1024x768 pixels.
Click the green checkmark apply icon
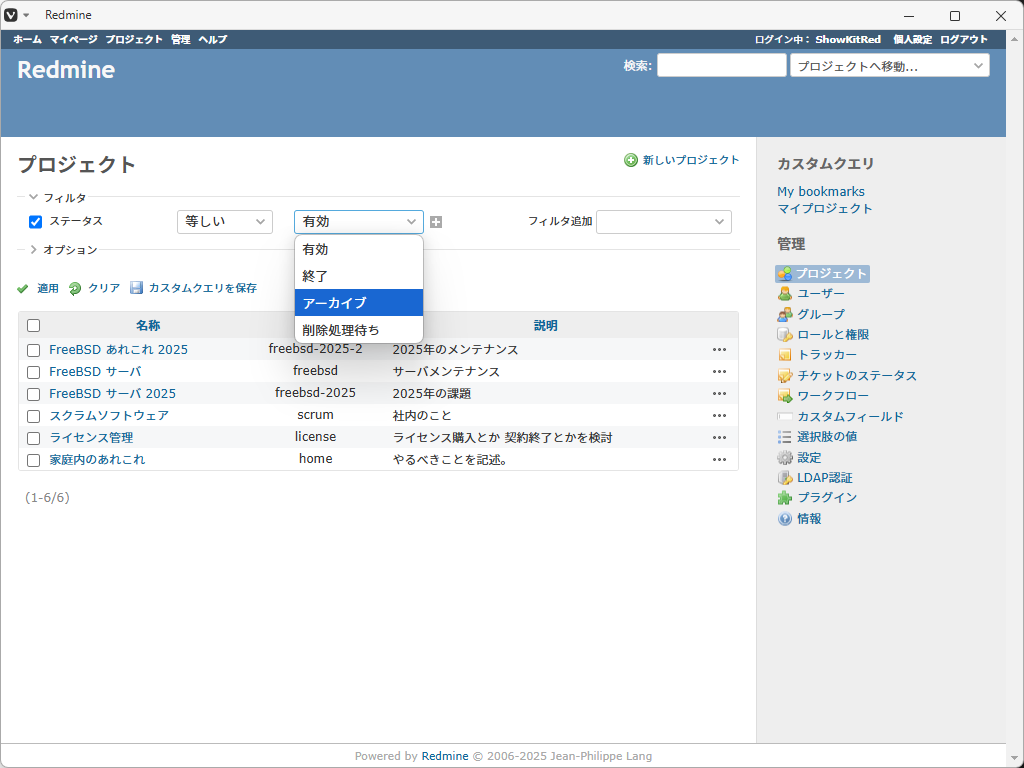tap(23, 289)
